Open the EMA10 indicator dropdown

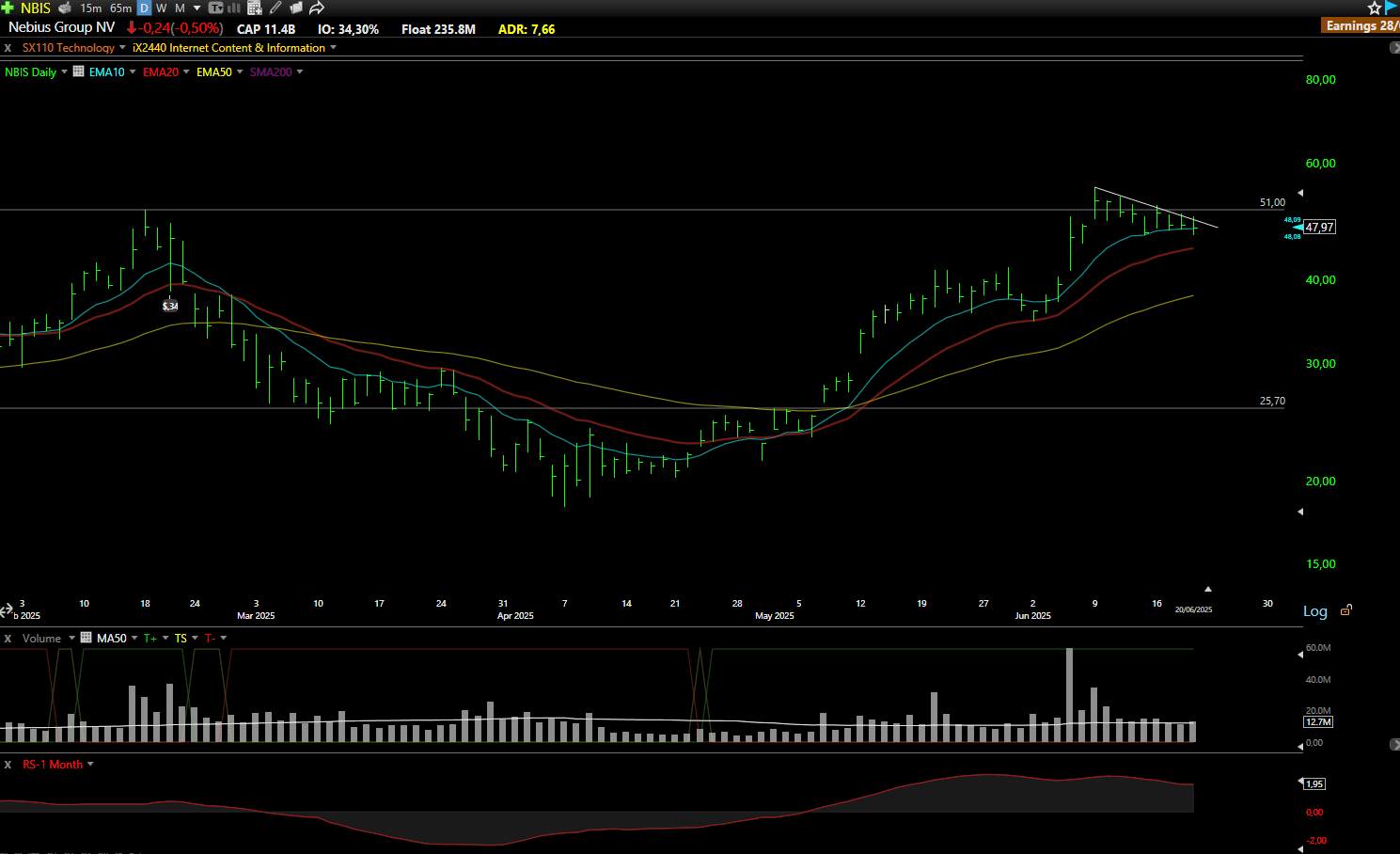pos(133,71)
